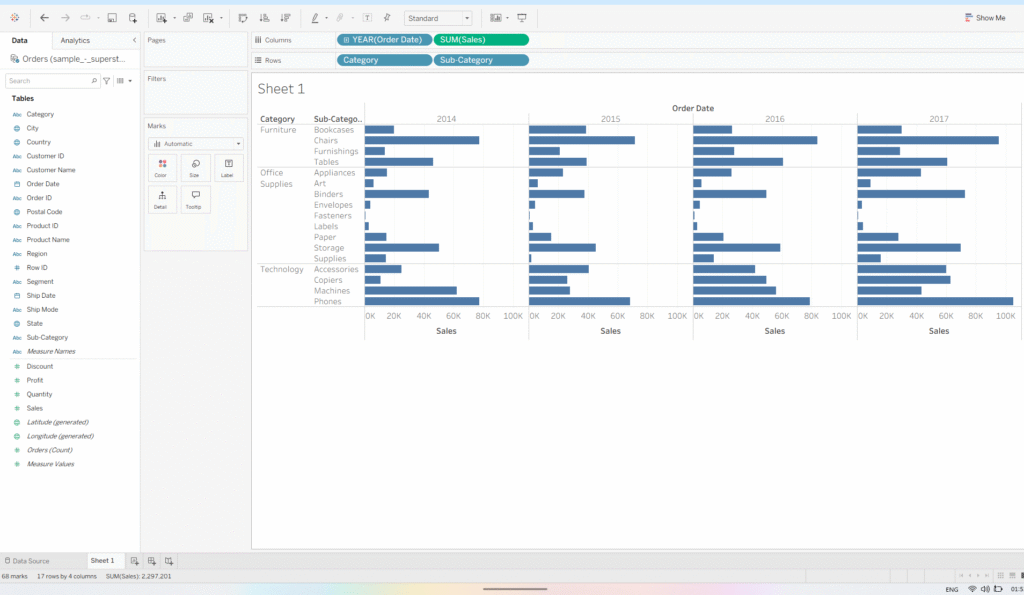Viewport: 1024px width, 595px height.
Task: Click the New Worksheet icon at bottom
Action: click(134, 561)
